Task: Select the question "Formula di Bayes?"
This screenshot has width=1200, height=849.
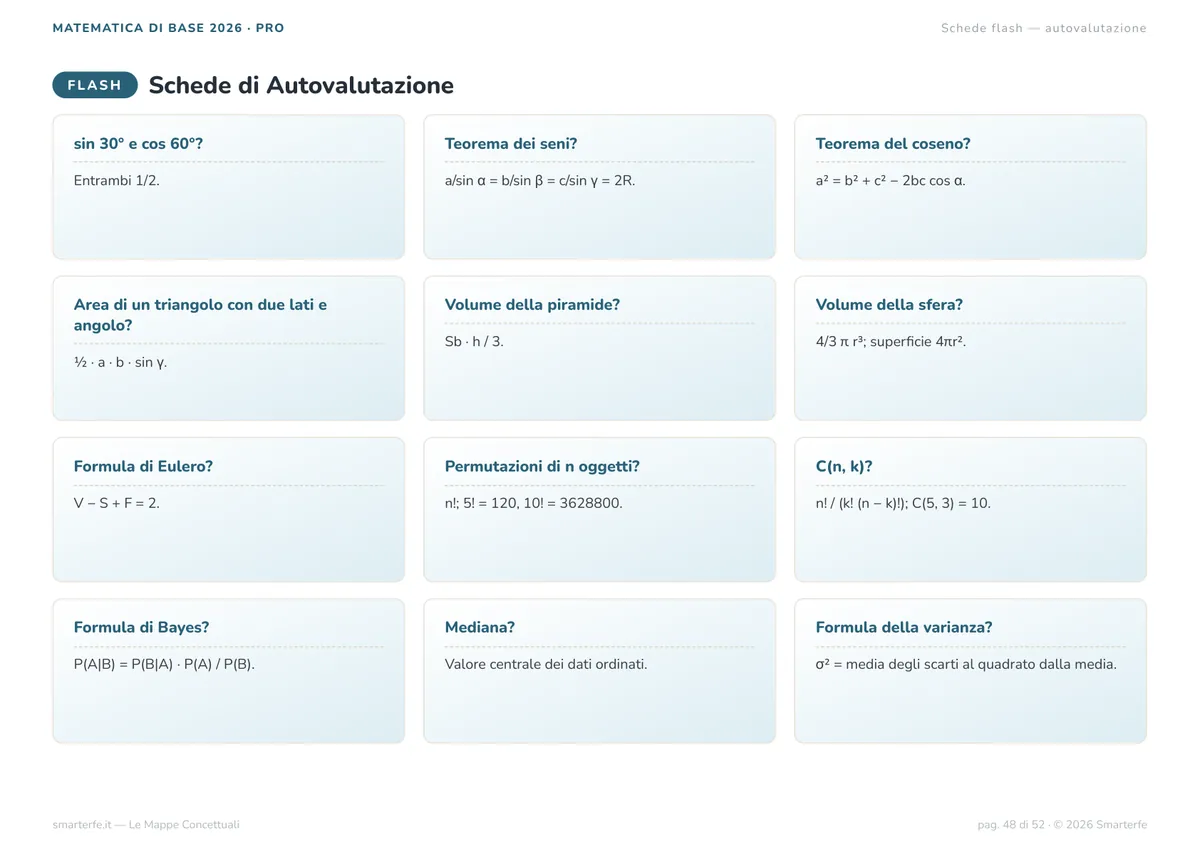Action: [x=141, y=627]
